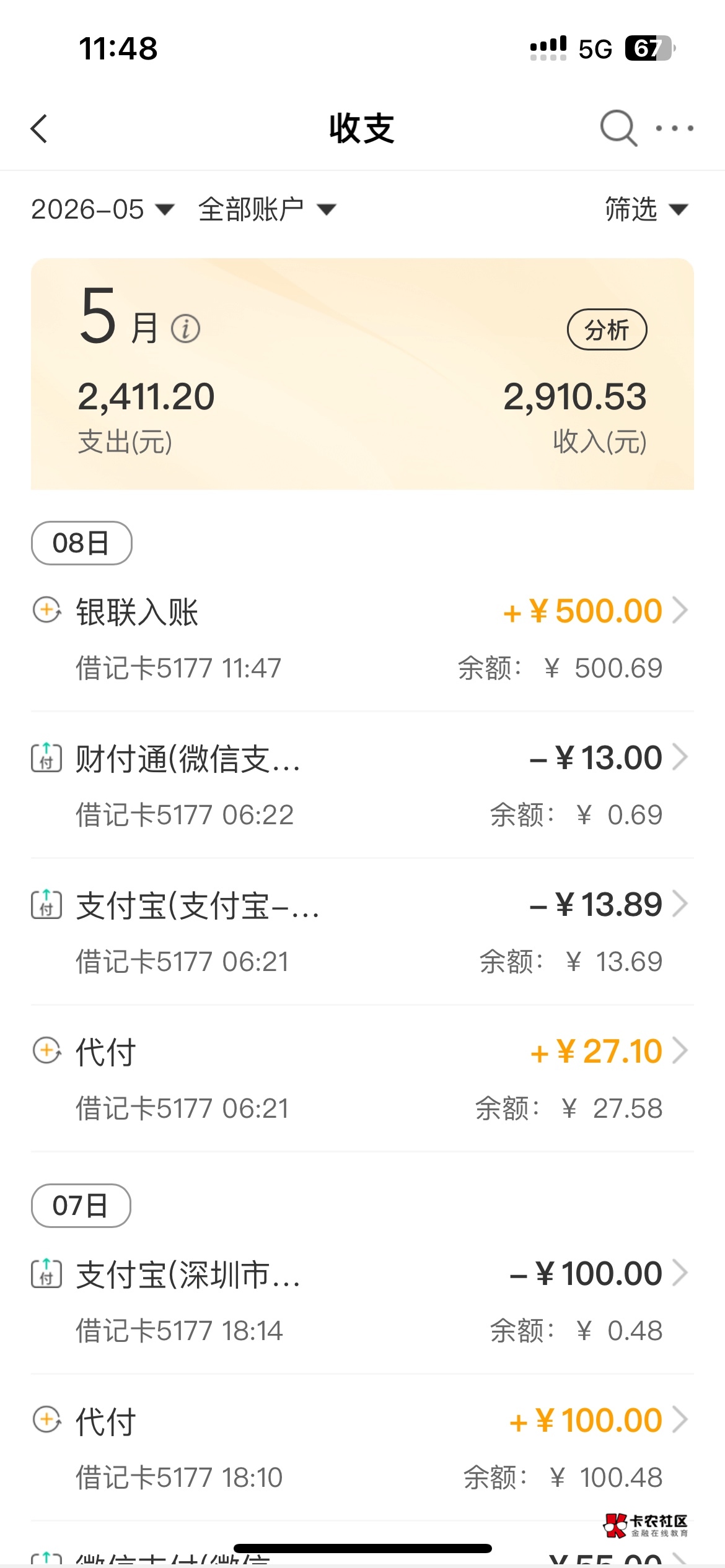Select the 08日 date label
Image resolution: width=725 pixels, height=1568 pixels.
coord(81,543)
